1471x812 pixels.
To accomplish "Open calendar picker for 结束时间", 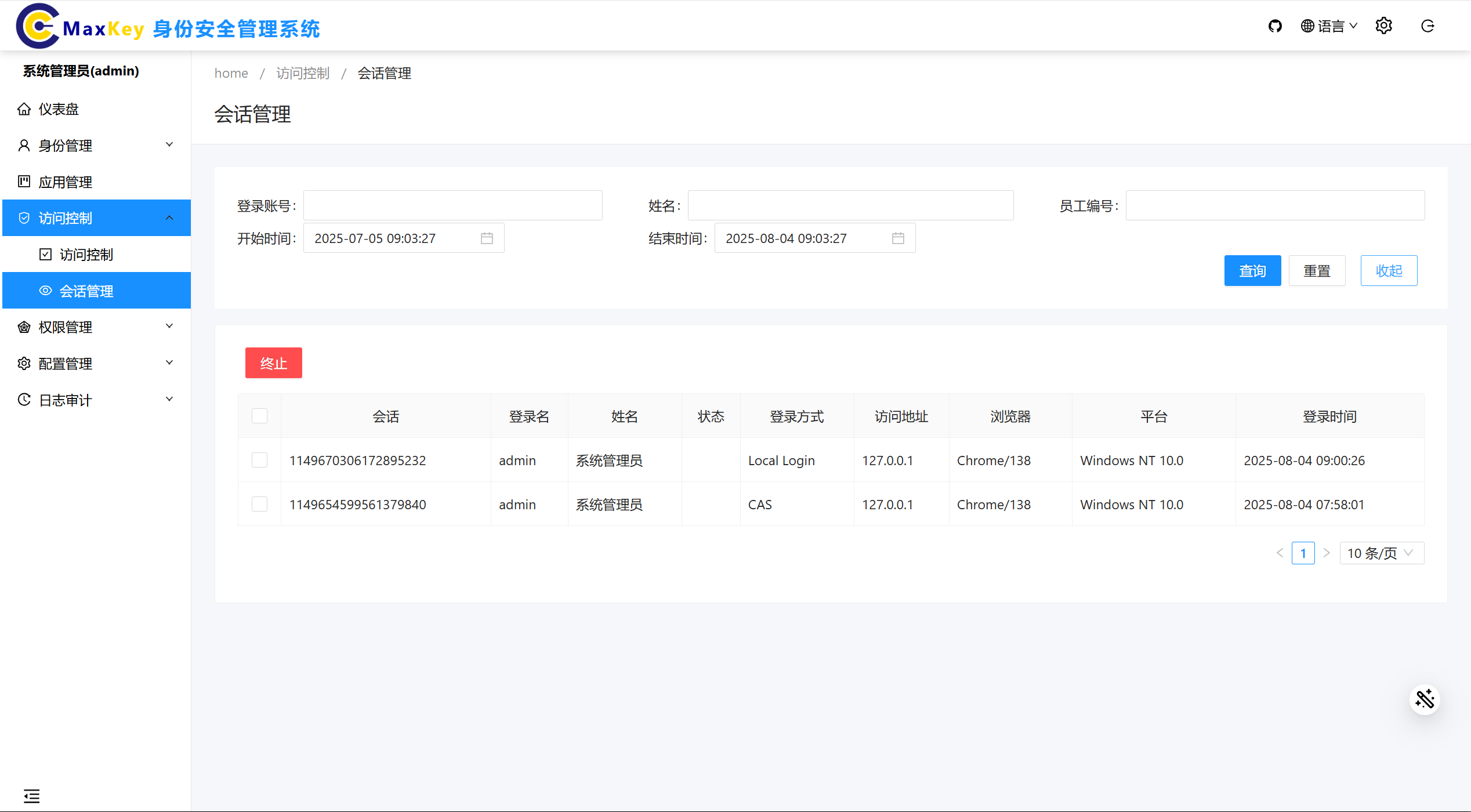I will coord(898,238).
